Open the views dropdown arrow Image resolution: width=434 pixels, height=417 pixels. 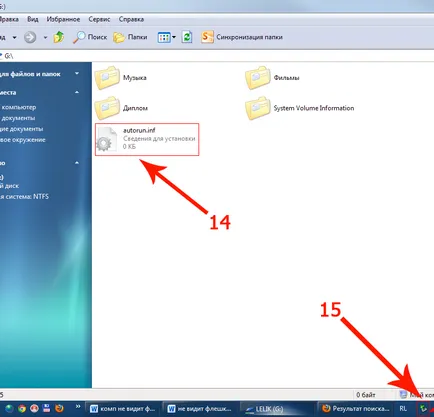(x=174, y=37)
